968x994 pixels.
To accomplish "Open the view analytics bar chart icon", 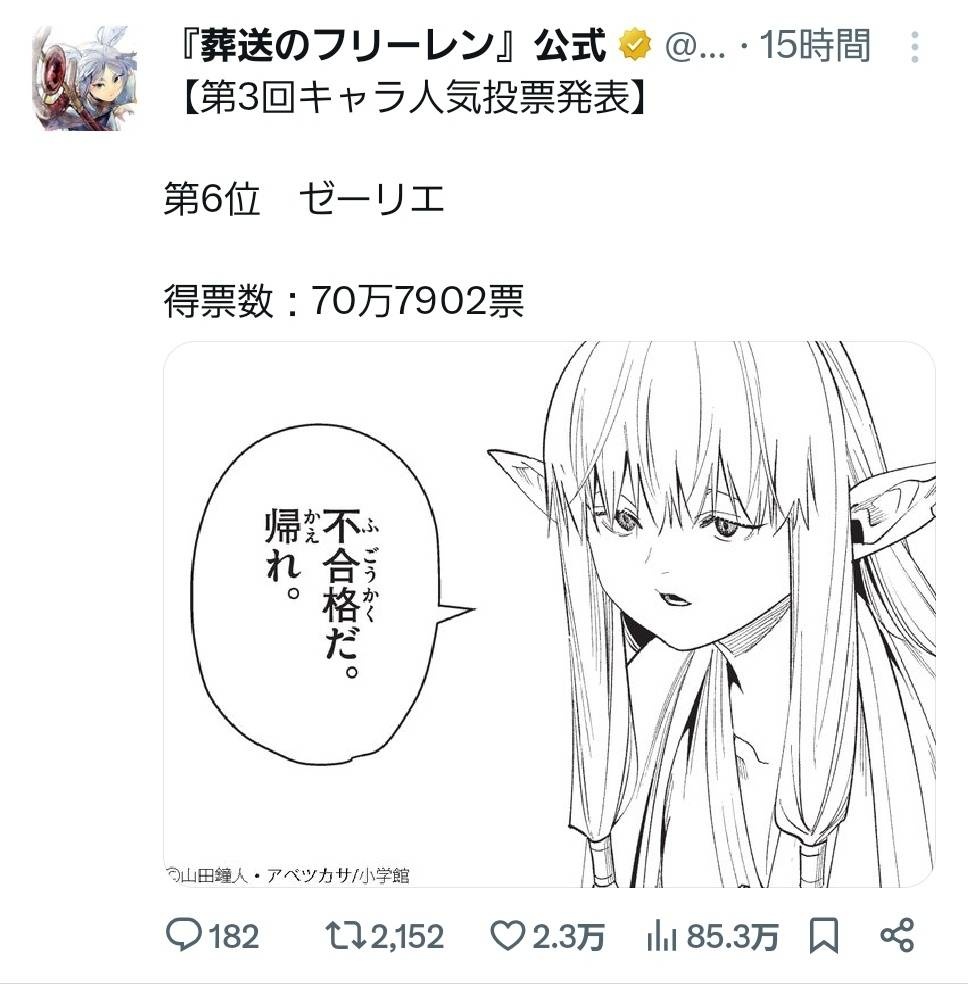I will click(x=661, y=937).
